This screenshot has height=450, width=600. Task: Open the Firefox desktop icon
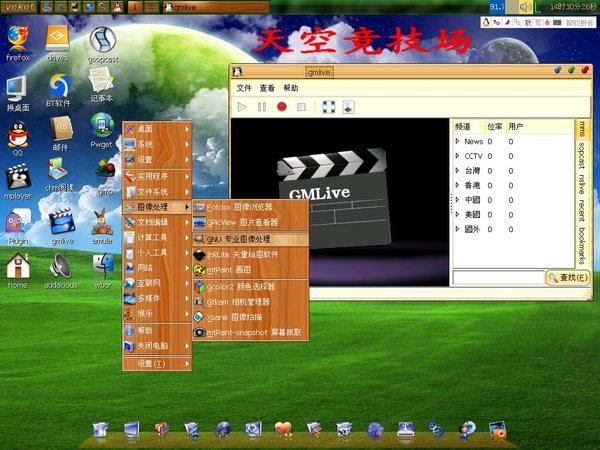[17, 40]
